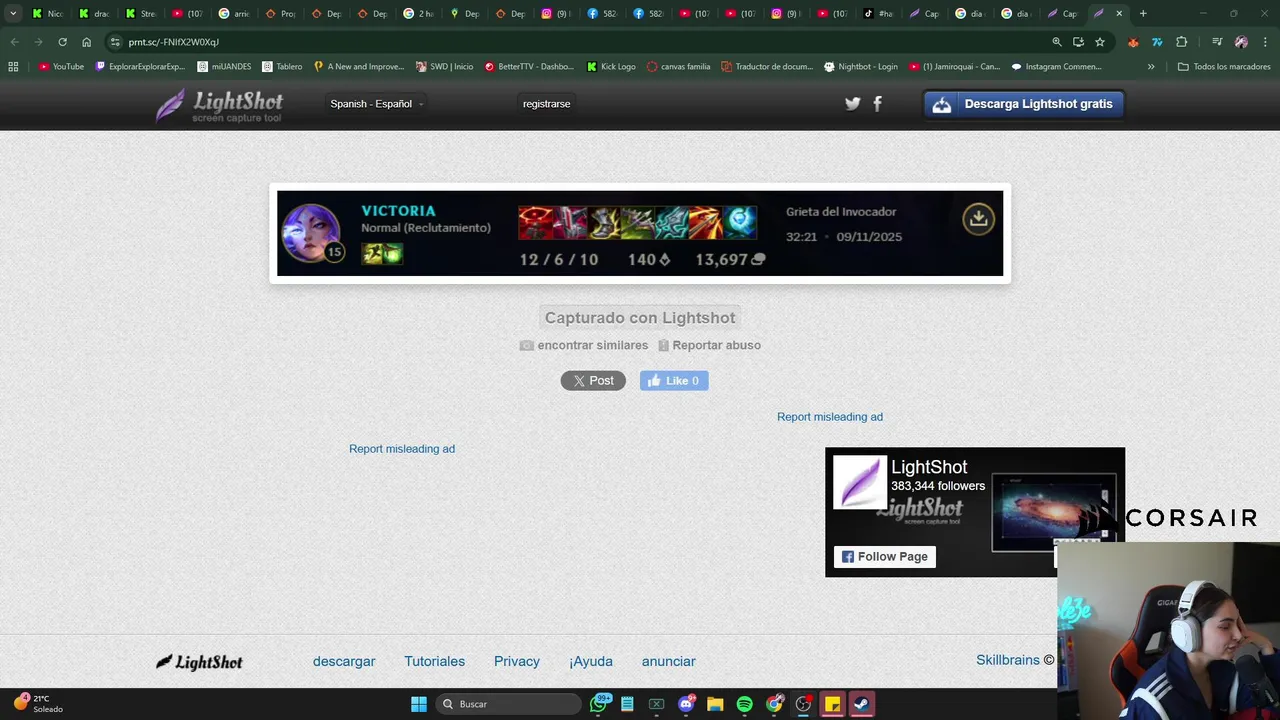Open the Chrome profile avatar

tap(1241, 42)
